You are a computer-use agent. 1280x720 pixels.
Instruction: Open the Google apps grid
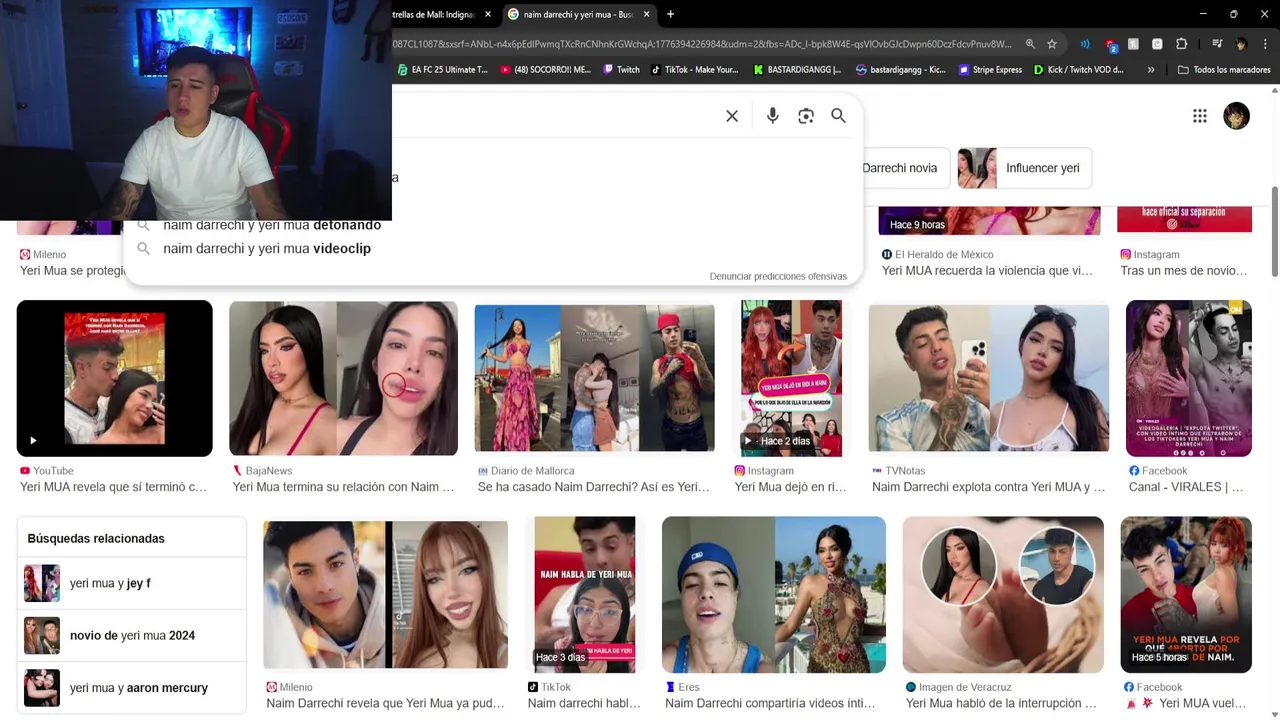click(1200, 116)
